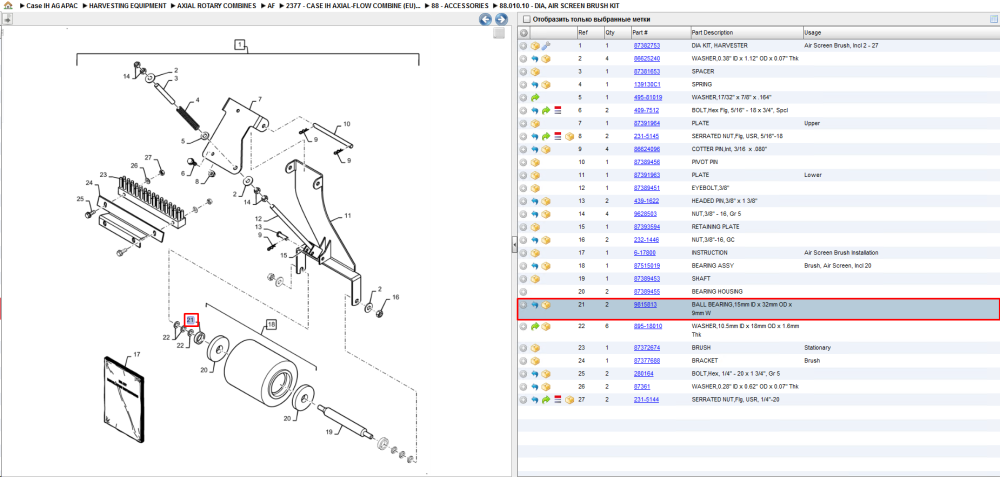Open '2377 - CASE IH AXIAL-FLOW COMBINE' breadcrumb
Image resolution: width=1000 pixels, height=477 pixels.
point(353,5)
